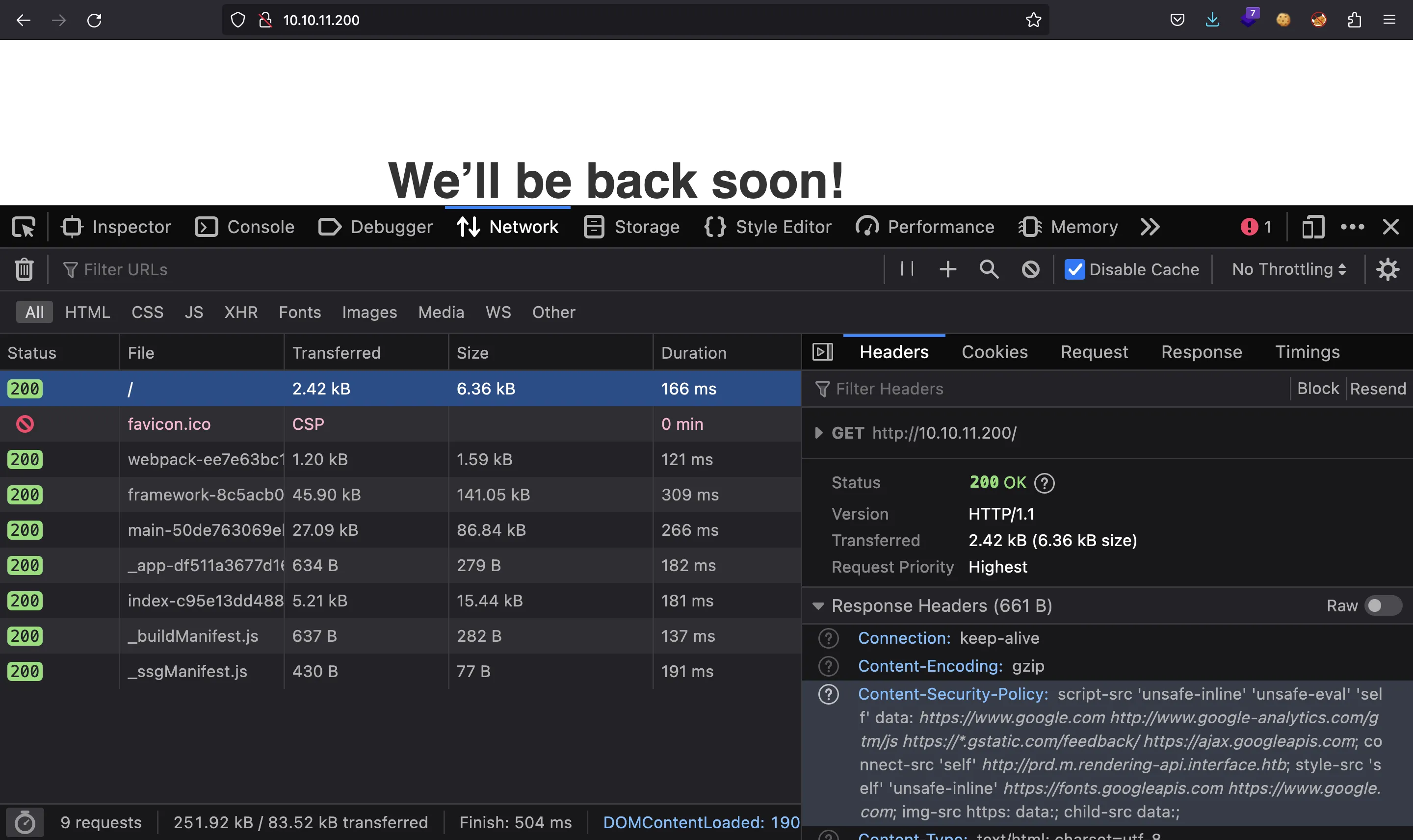Filter requests by JS type
Screen dimensions: 1413x840
(193, 312)
